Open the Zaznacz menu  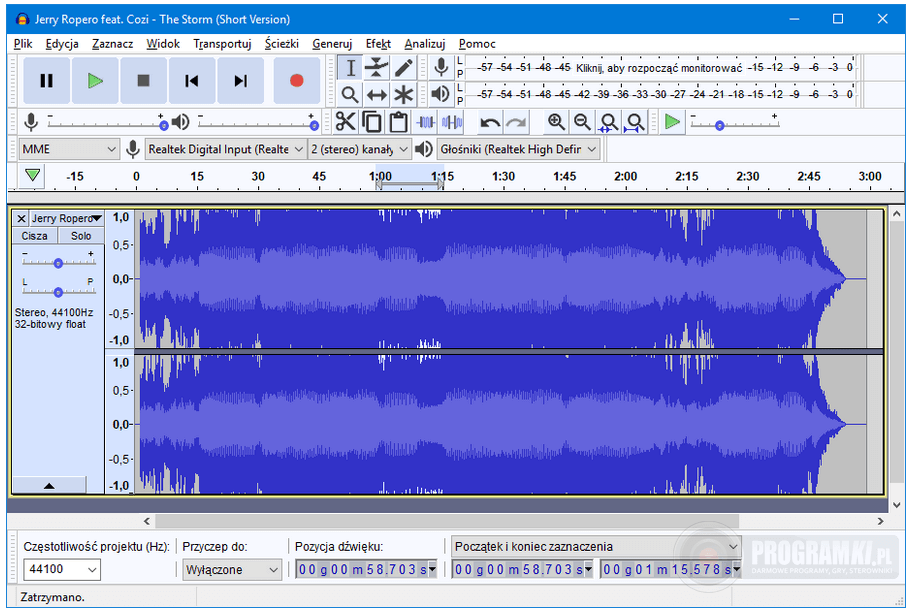(x=112, y=44)
